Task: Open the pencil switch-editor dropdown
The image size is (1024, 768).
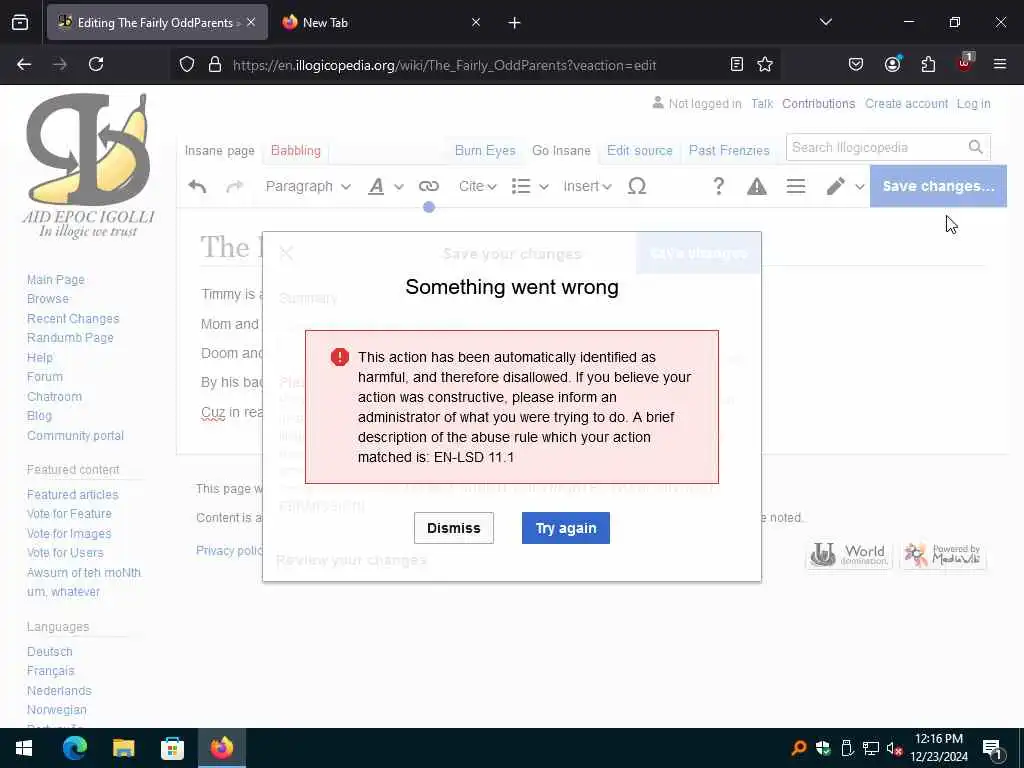Action: (845, 187)
